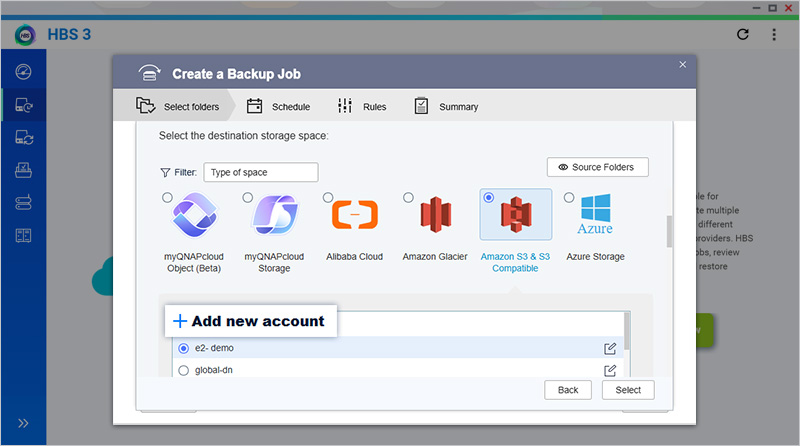Click the Filter funnel icon
The width and height of the screenshot is (800, 446).
165,172
